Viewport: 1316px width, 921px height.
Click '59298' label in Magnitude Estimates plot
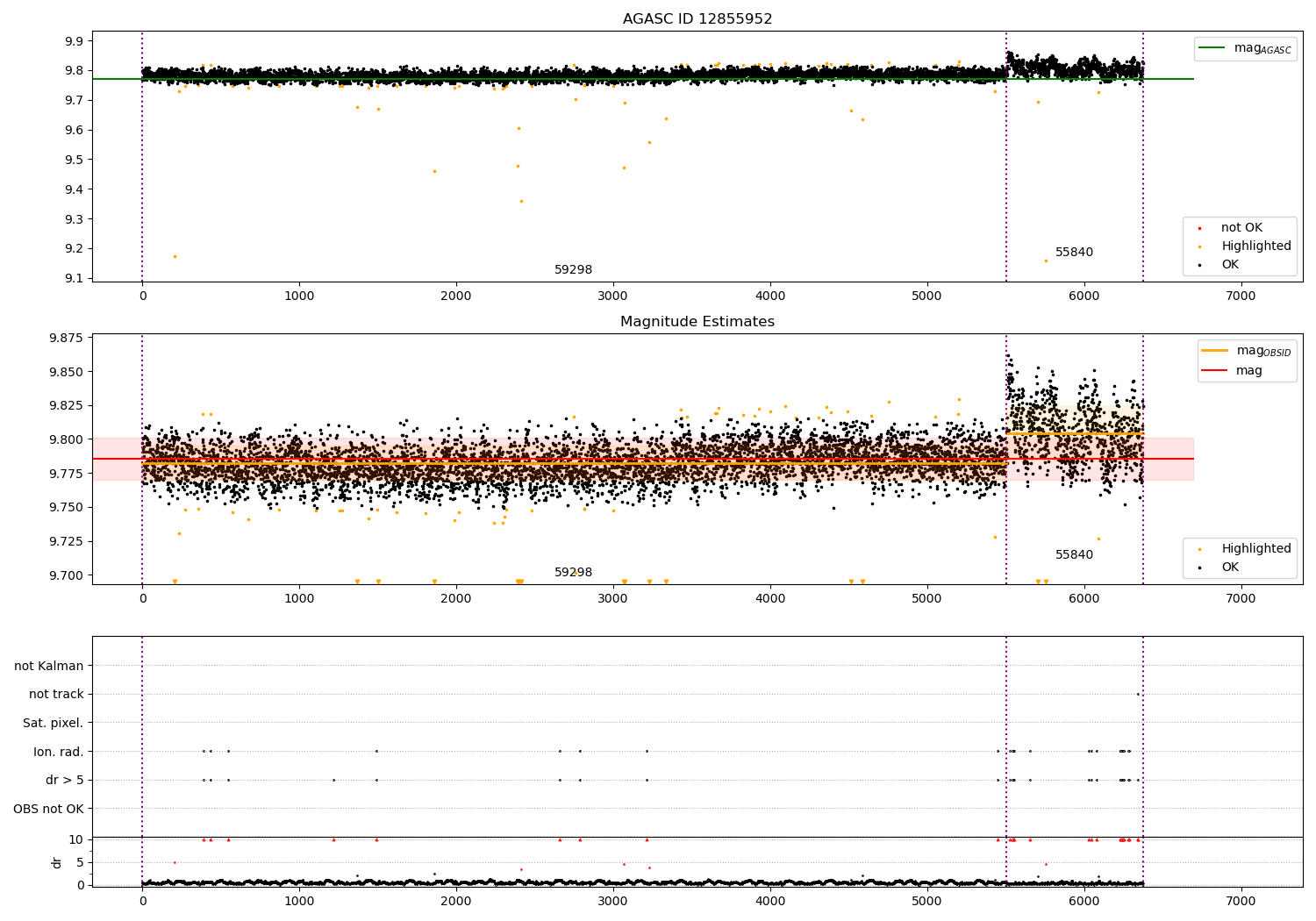(x=573, y=573)
